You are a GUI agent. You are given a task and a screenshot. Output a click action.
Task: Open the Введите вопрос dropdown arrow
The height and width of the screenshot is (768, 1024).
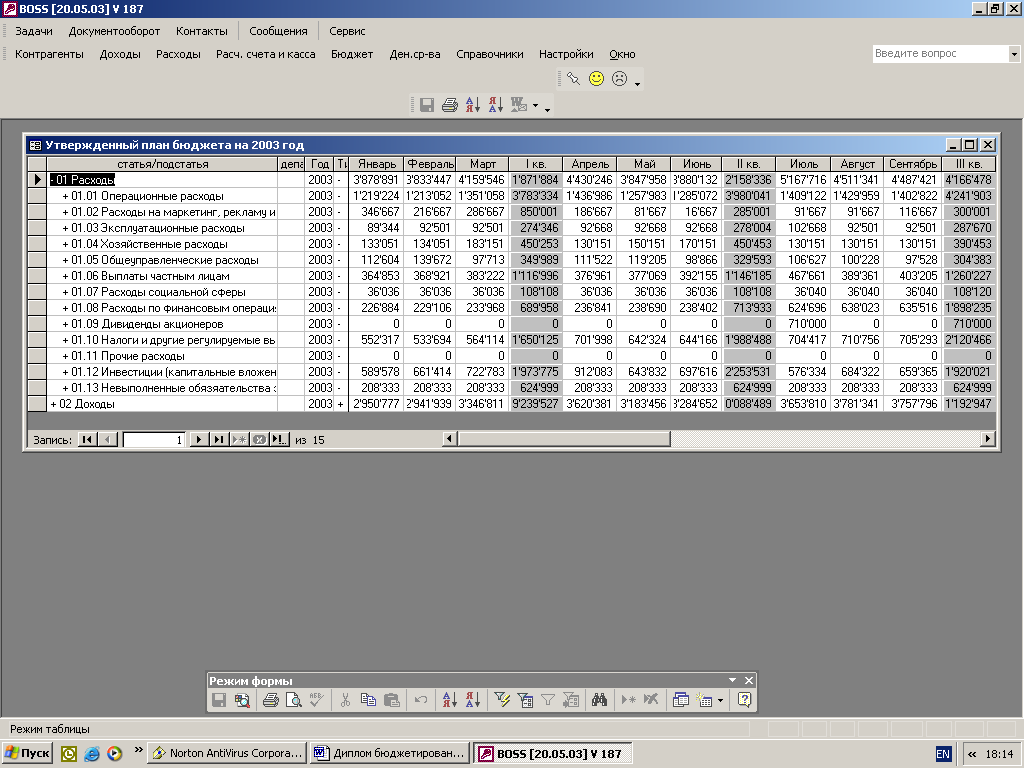(1014, 54)
